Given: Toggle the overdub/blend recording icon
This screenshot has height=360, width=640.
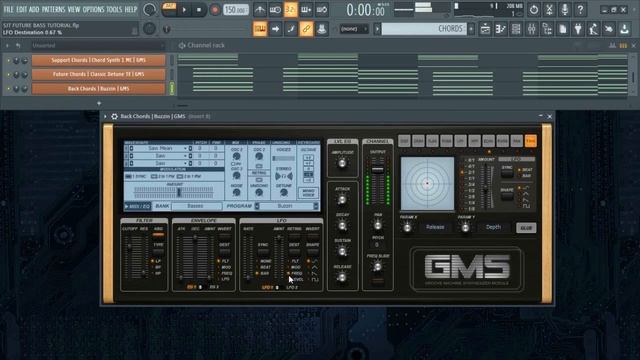Looking at the screenshot, I should click(x=306, y=10).
